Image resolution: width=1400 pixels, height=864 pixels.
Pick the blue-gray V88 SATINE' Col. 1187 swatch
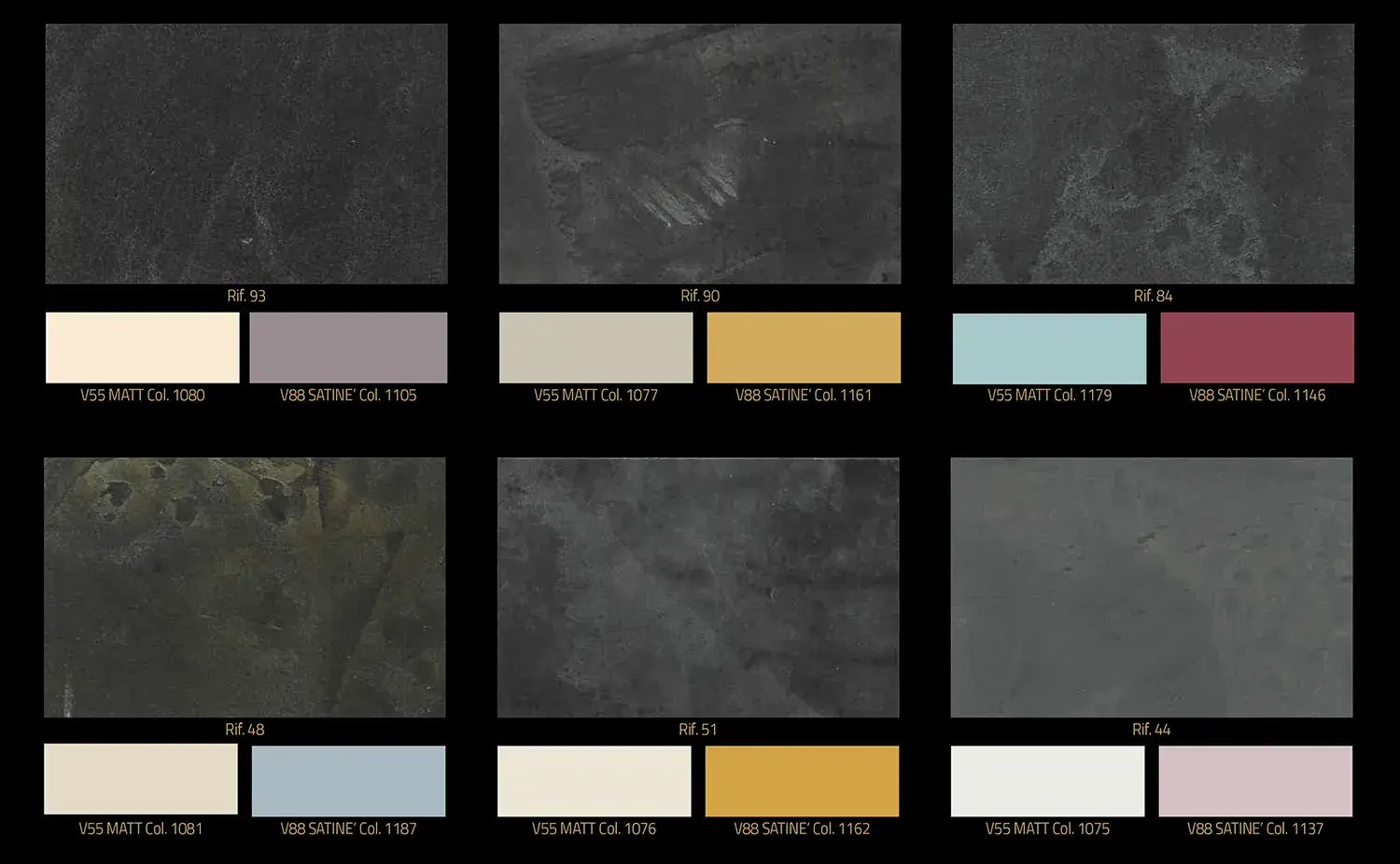[x=348, y=781]
